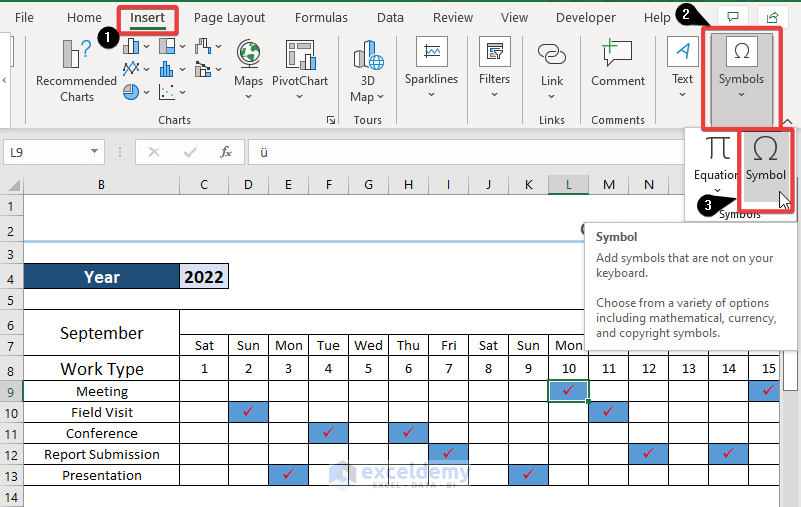Click Select All corner triangle
The width and height of the screenshot is (801, 507).
click(x=13, y=185)
